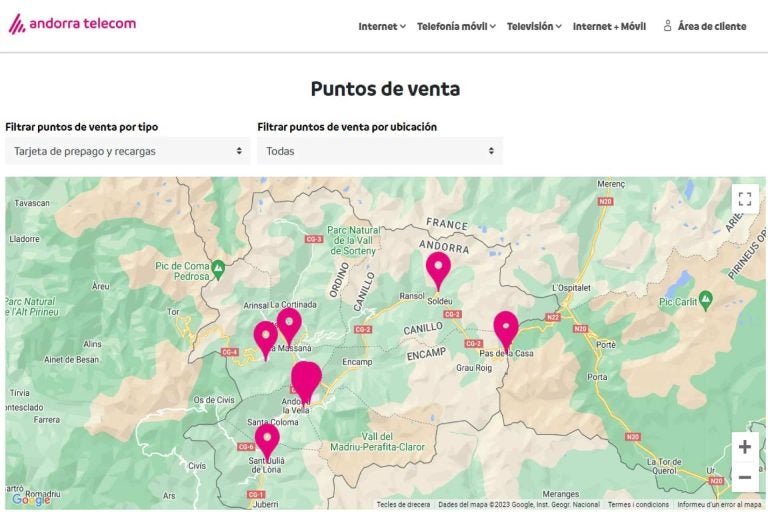The width and height of the screenshot is (768, 512).
Task: Click the Santa Coloma map label
Action: (x=273, y=422)
